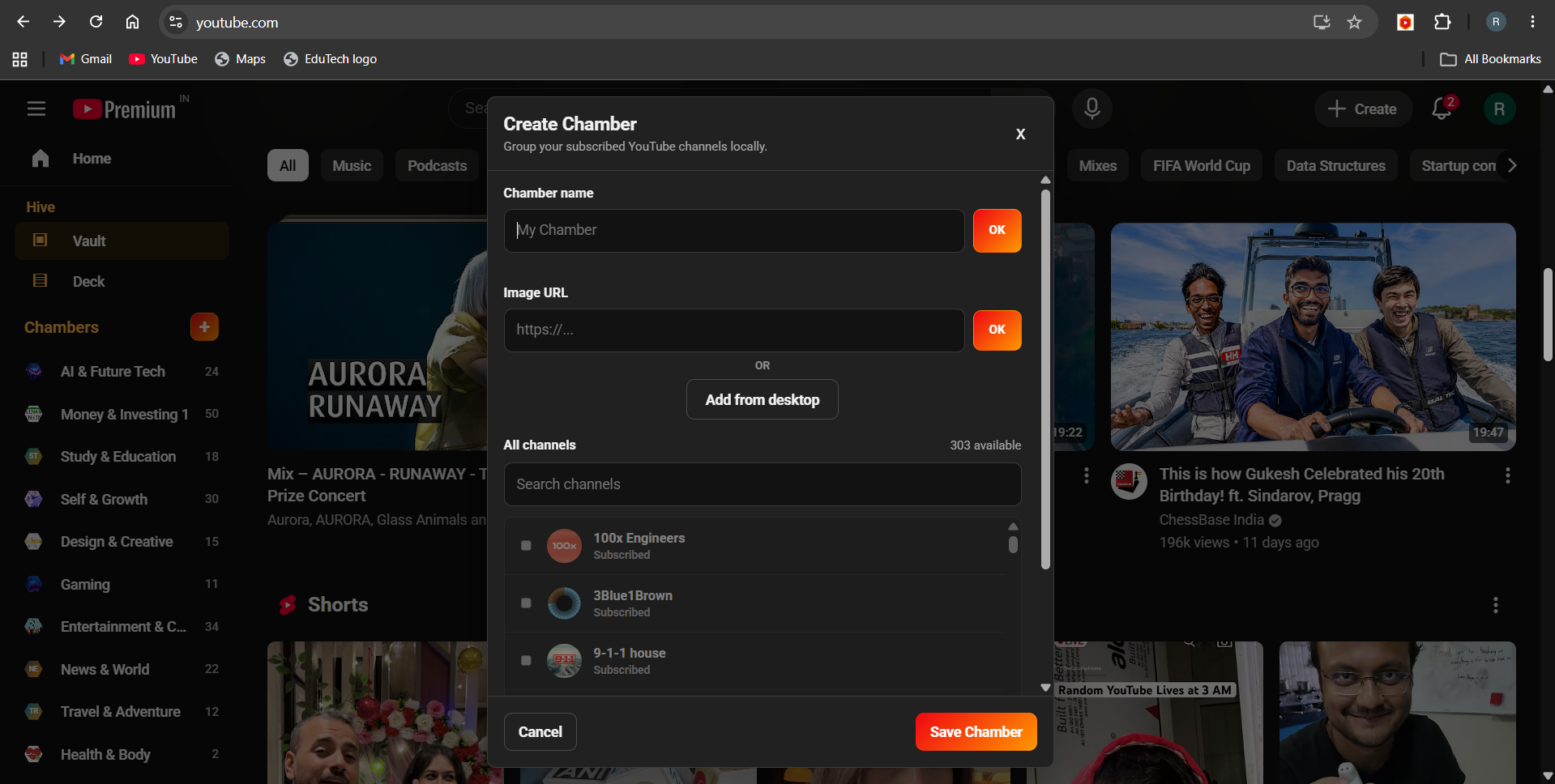The height and width of the screenshot is (784, 1555).
Task: Click the Cancel button
Action: pyautogui.click(x=540, y=732)
